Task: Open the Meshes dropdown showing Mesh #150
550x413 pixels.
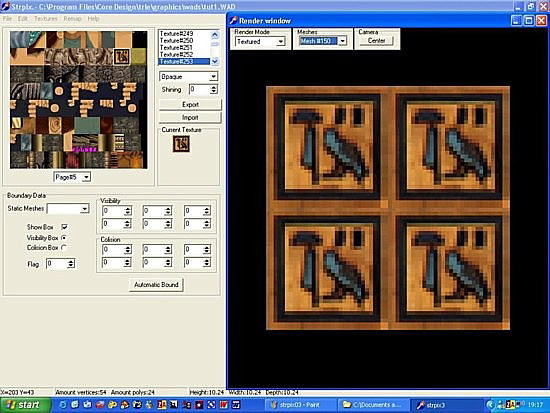Action: (322, 41)
